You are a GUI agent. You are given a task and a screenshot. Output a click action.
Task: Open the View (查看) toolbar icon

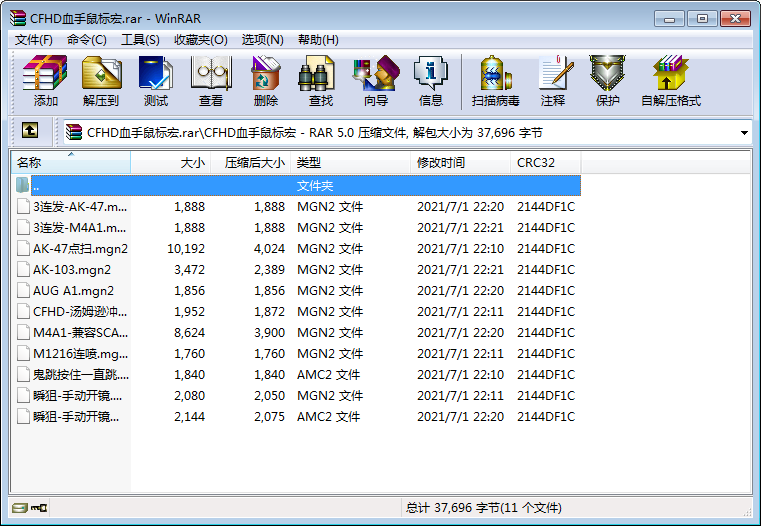point(211,81)
